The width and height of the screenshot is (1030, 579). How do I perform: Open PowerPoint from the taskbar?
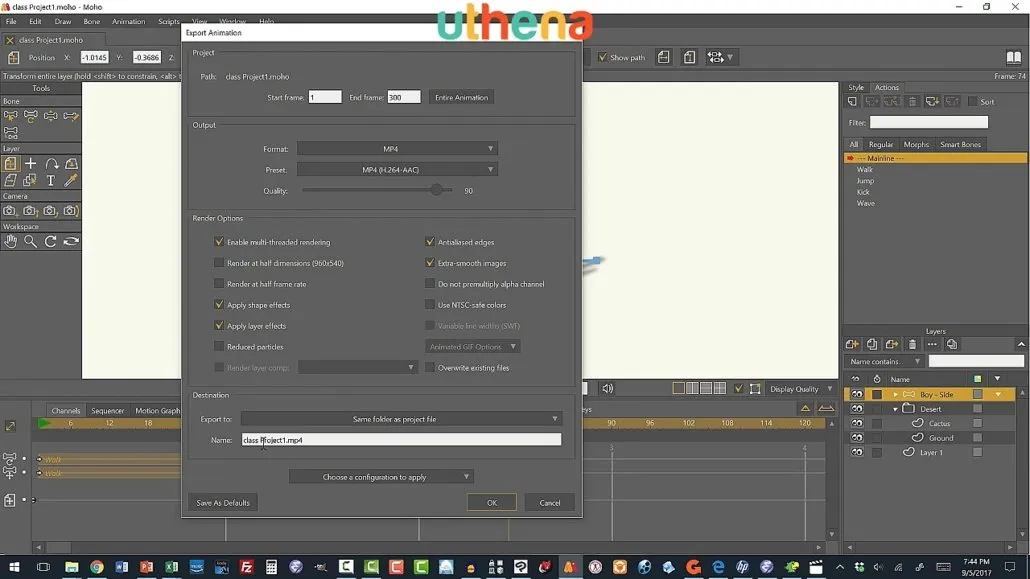pos(146,567)
